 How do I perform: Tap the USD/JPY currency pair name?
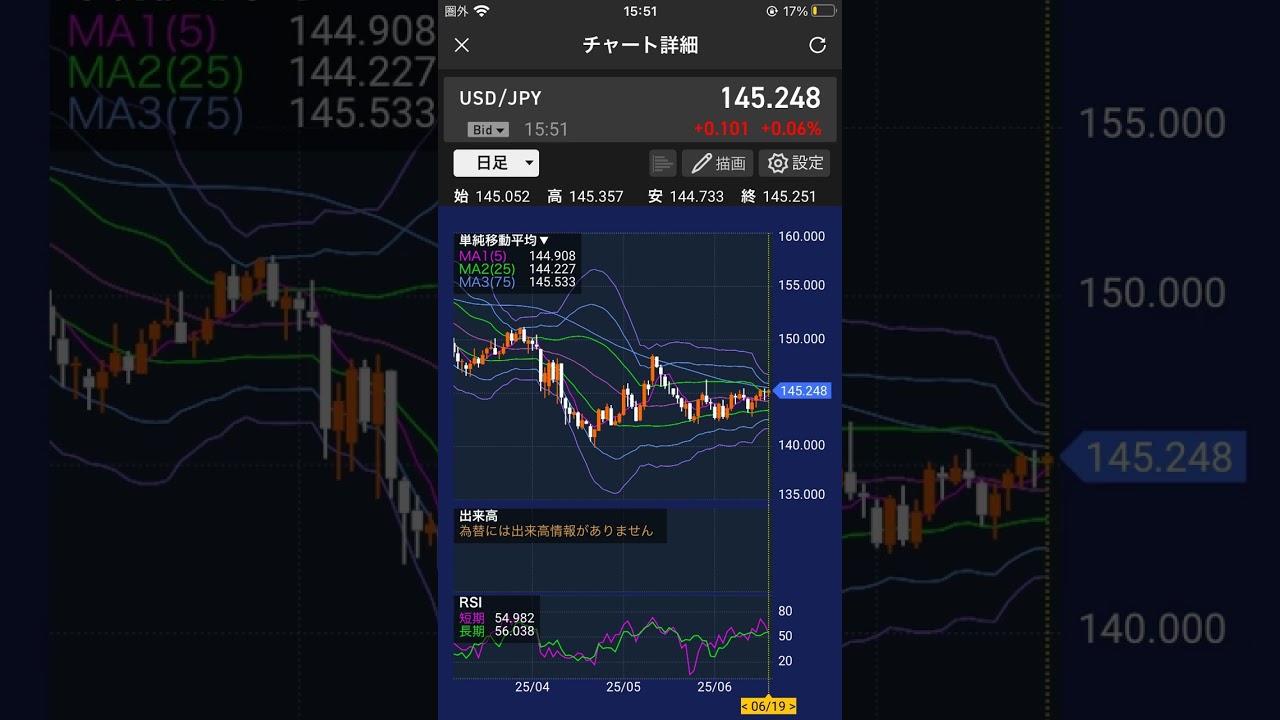500,98
